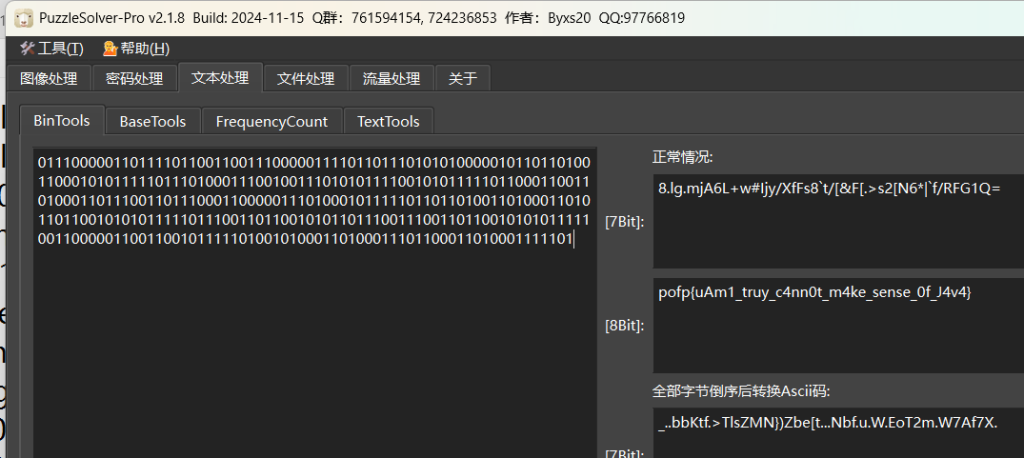This screenshot has height=458, width=1024.
Task: Click the 全部字节倒序后转换Ascii码 label
Action: pyautogui.click(x=741, y=390)
